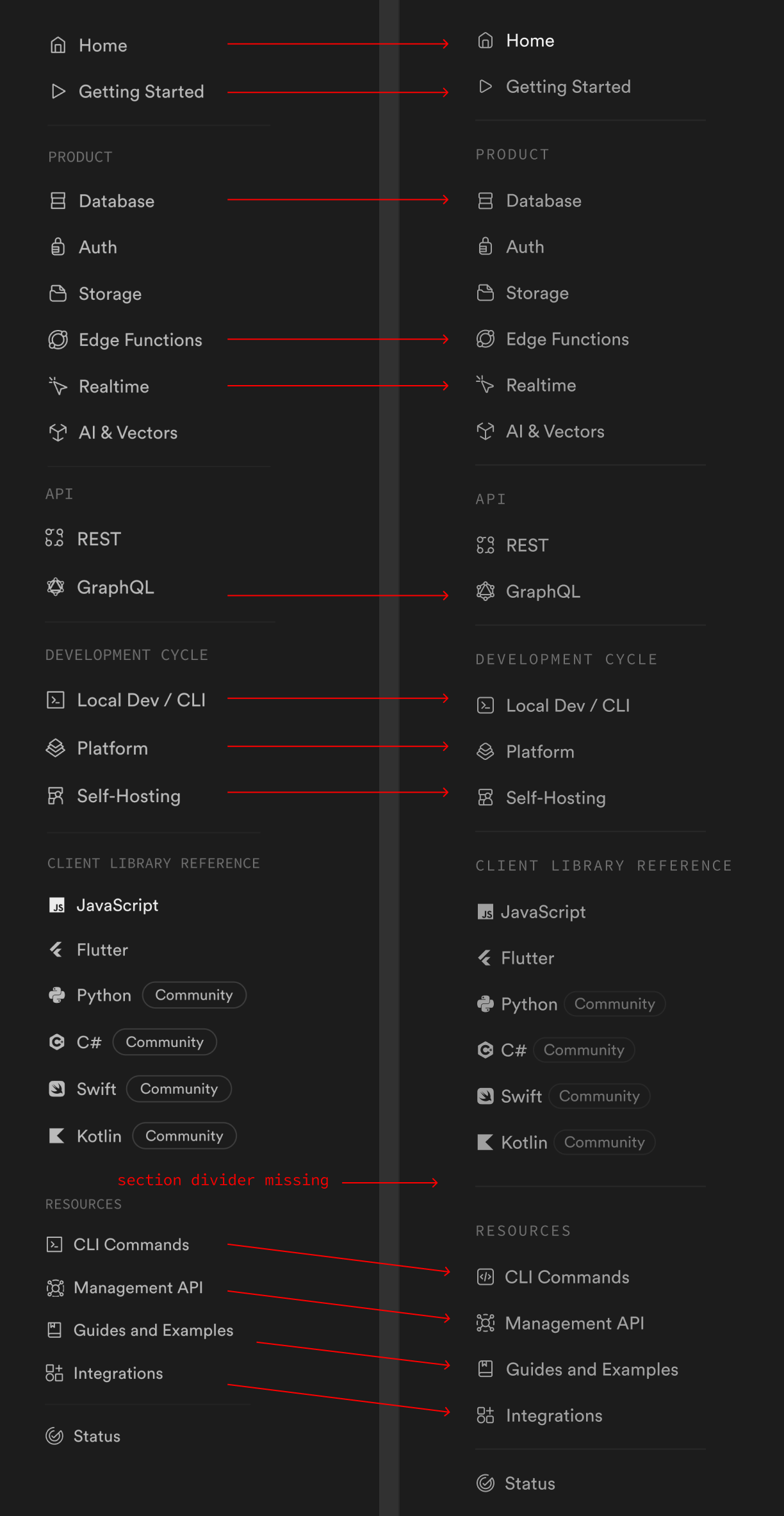This screenshot has height=1516, width=784.
Task: Select the JavaScript library icon
Action: 58,905
